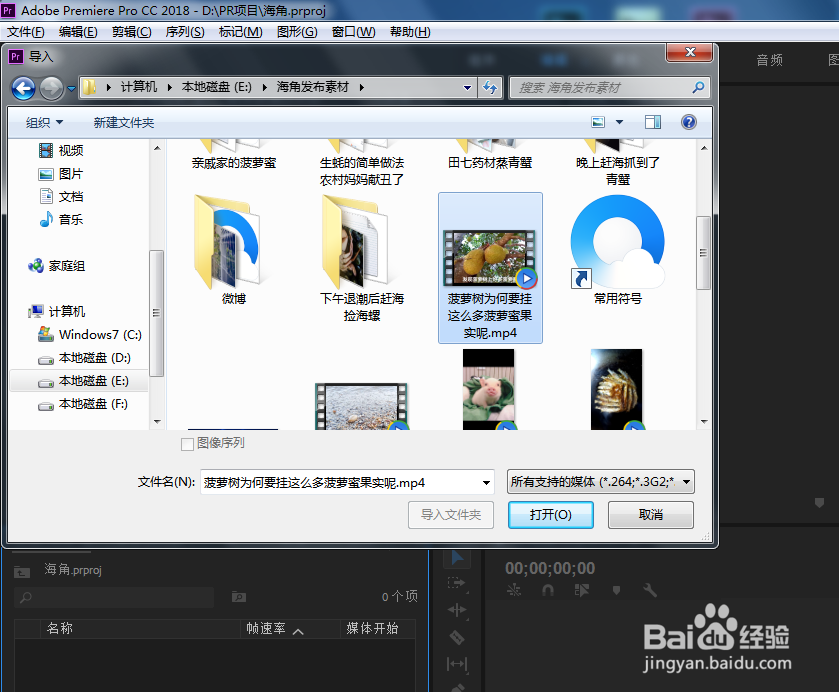Select the Selection tool arrow in Premiere toolbar
The height and width of the screenshot is (692, 839).
click(x=457, y=558)
